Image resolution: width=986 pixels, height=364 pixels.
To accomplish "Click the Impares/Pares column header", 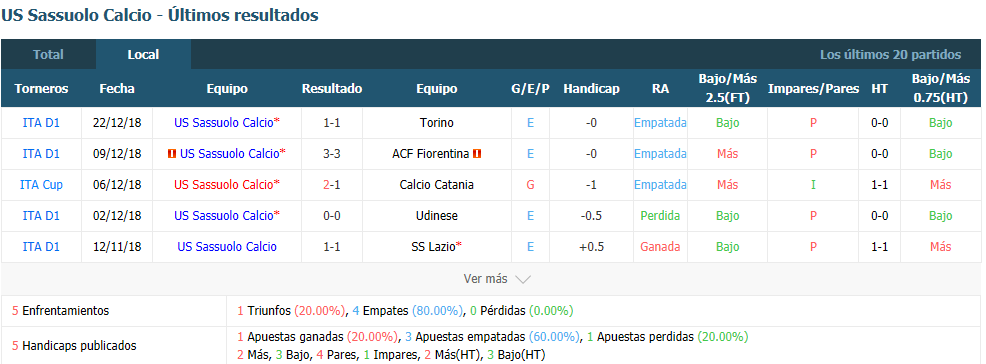I will (813, 89).
